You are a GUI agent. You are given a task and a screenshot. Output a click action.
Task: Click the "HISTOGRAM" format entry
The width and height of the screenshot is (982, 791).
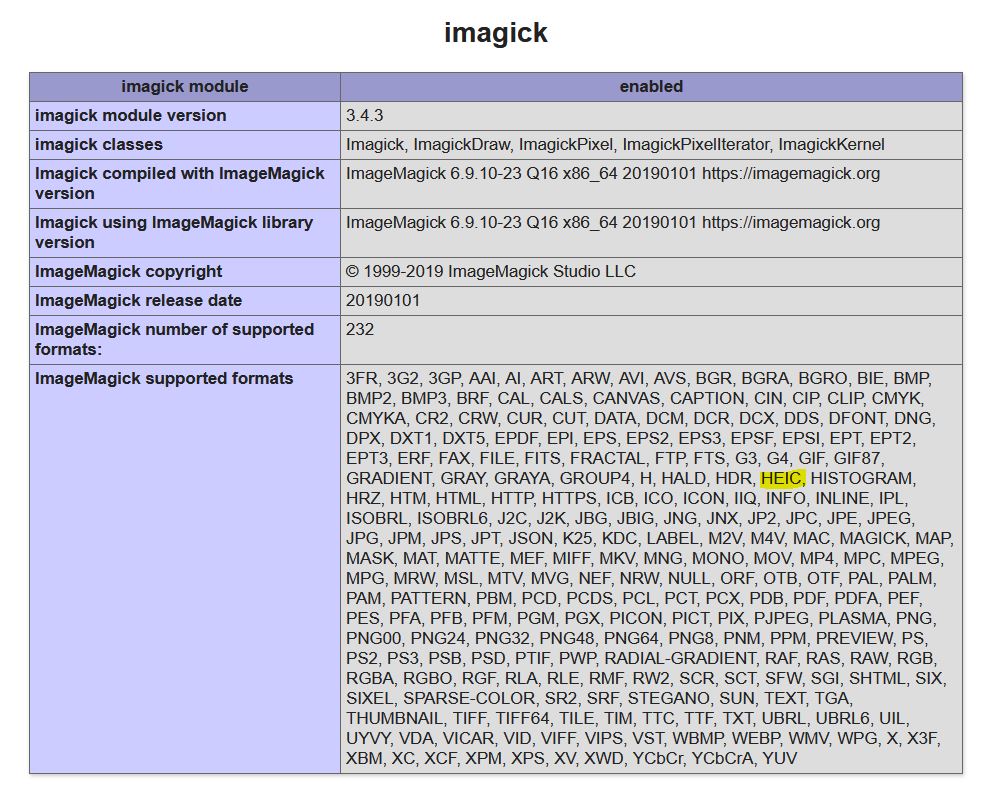(x=861, y=478)
